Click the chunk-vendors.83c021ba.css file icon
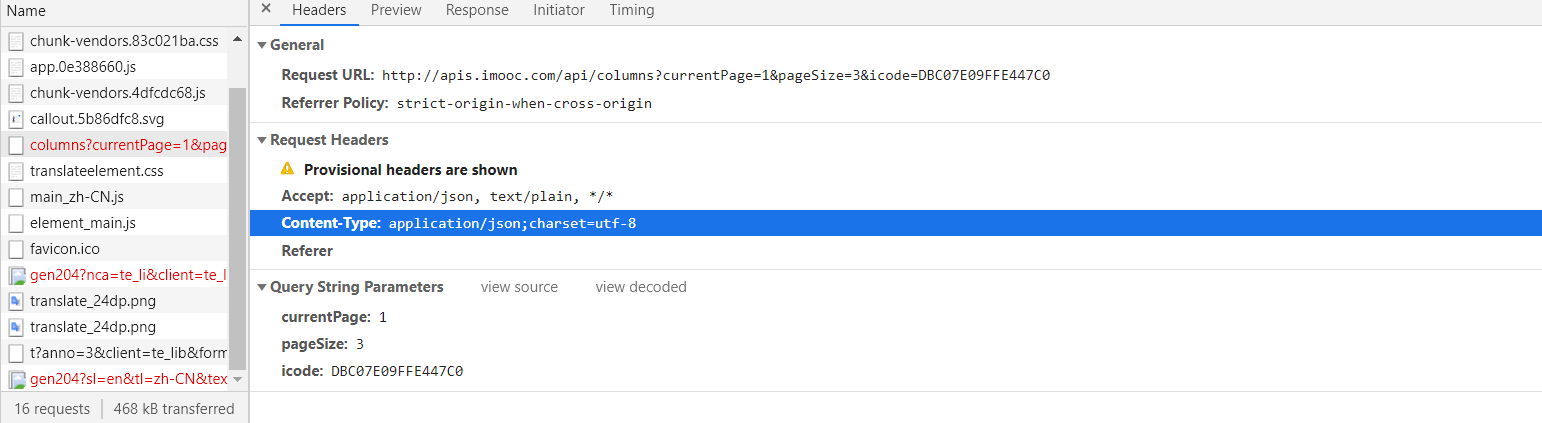The height and width of the screenshot is (423, 1542). point(16,41)
